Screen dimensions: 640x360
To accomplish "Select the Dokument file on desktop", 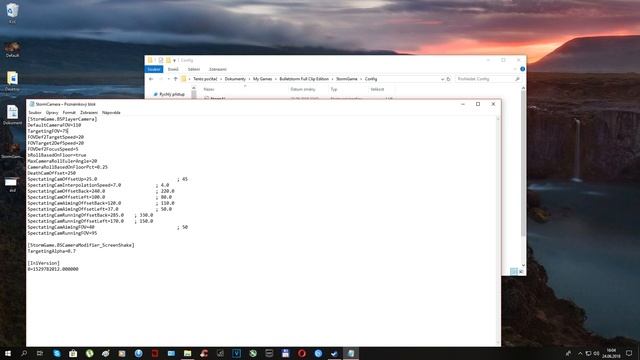I will (x=12, y=114).
